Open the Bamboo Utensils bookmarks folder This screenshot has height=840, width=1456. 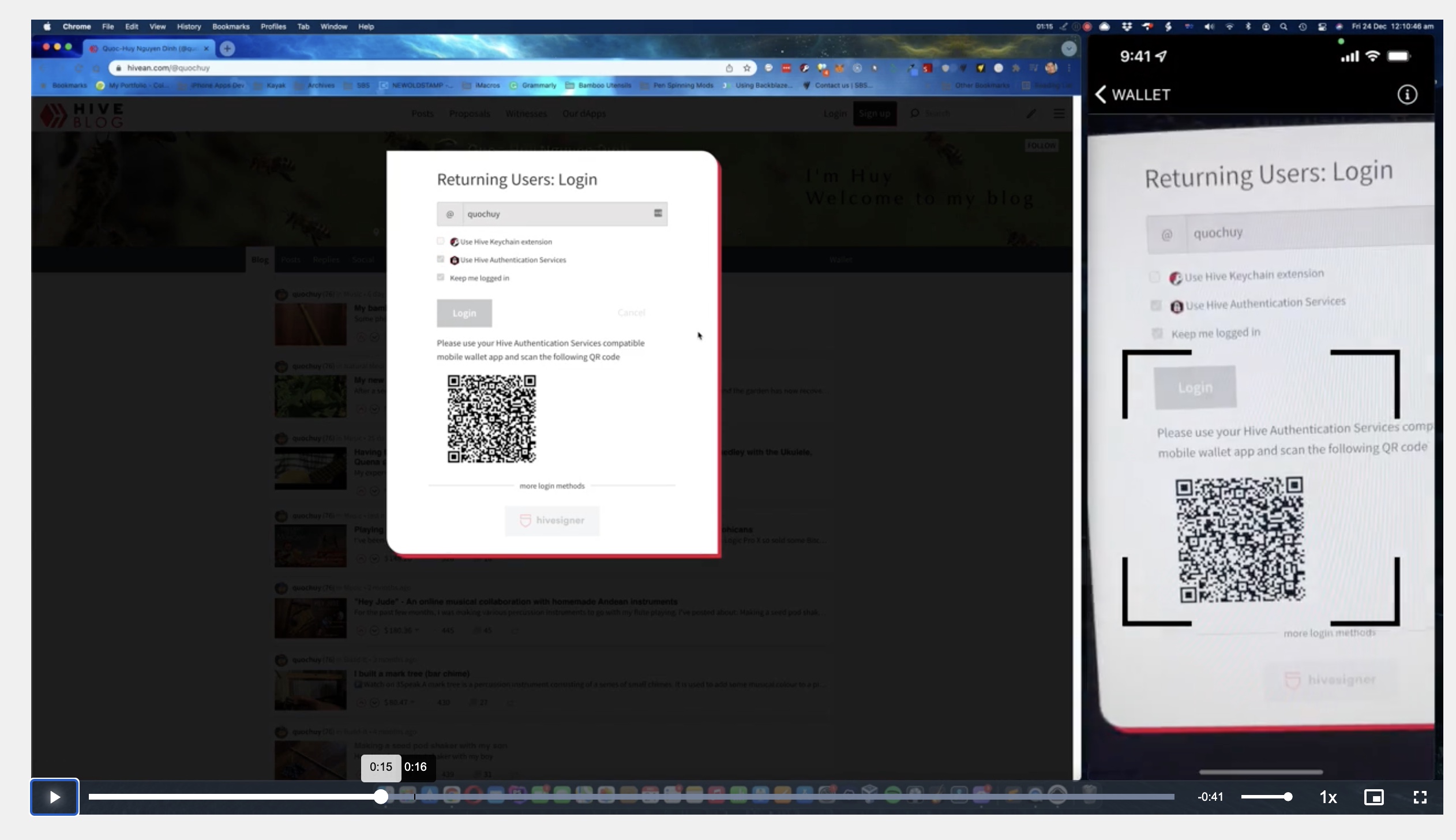(598, 85)
